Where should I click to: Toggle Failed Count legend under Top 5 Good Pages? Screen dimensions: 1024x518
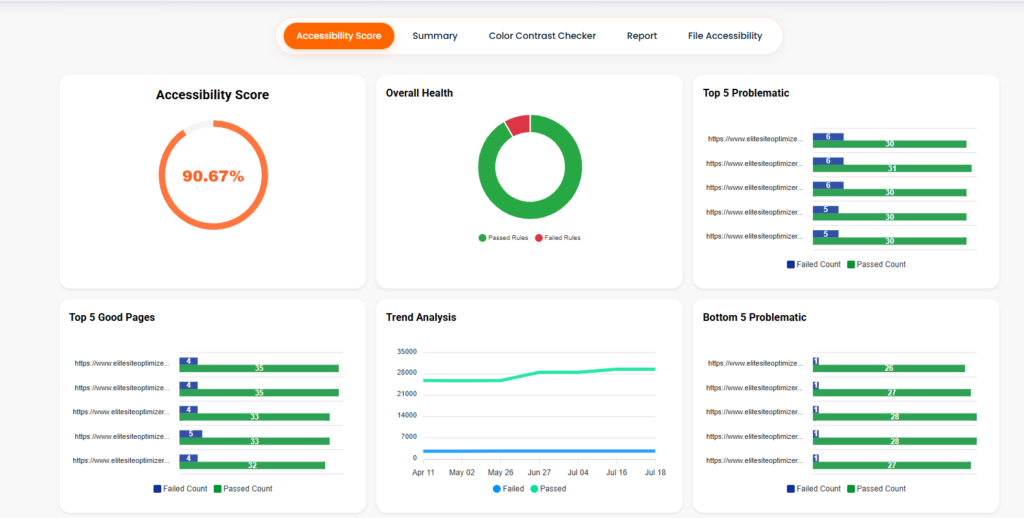pyautogui.click(x=180, y=489)
